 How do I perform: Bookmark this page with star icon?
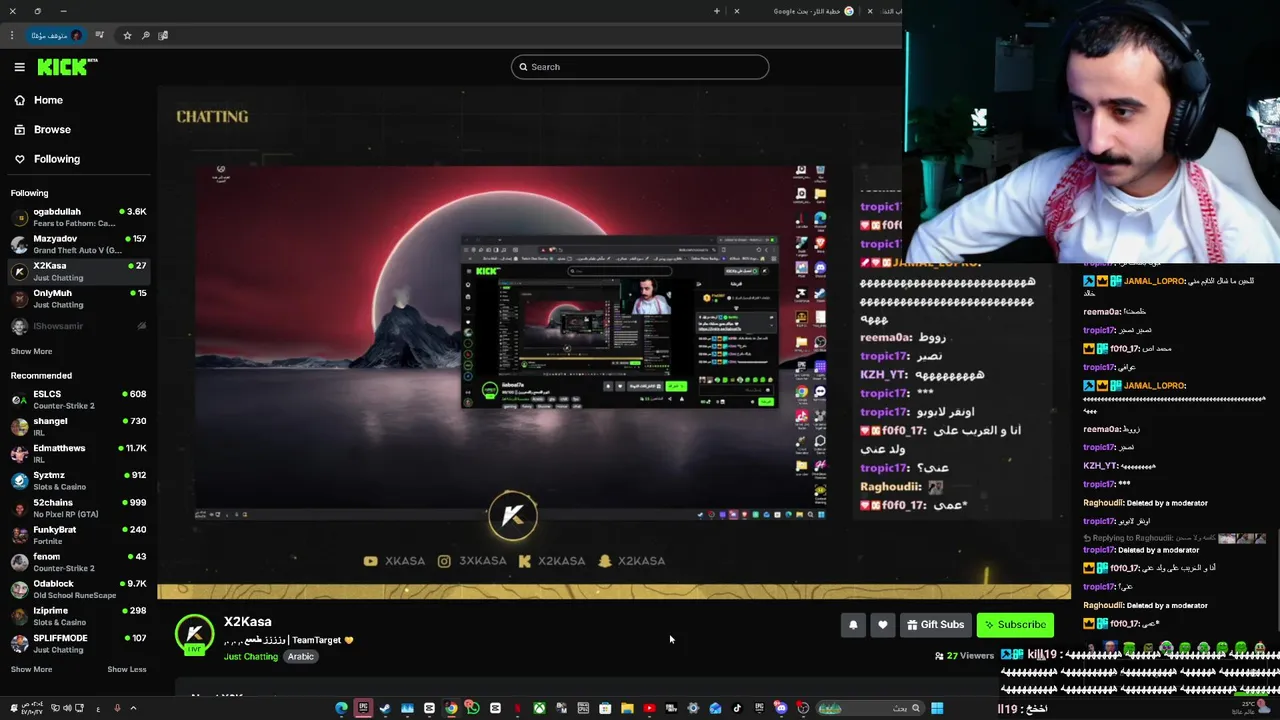[x=127, y=35]
